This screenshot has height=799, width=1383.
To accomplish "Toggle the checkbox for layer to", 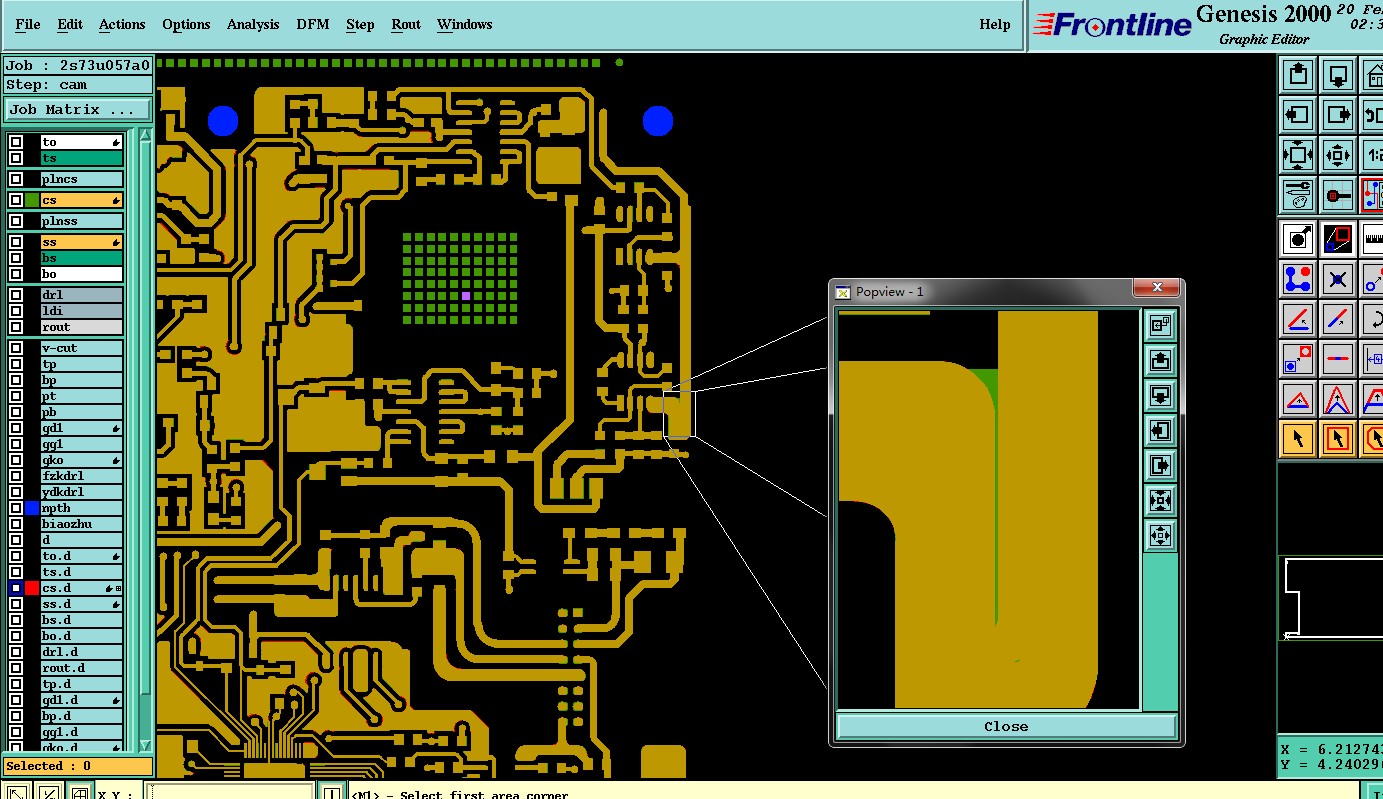I will pos(16,142).
